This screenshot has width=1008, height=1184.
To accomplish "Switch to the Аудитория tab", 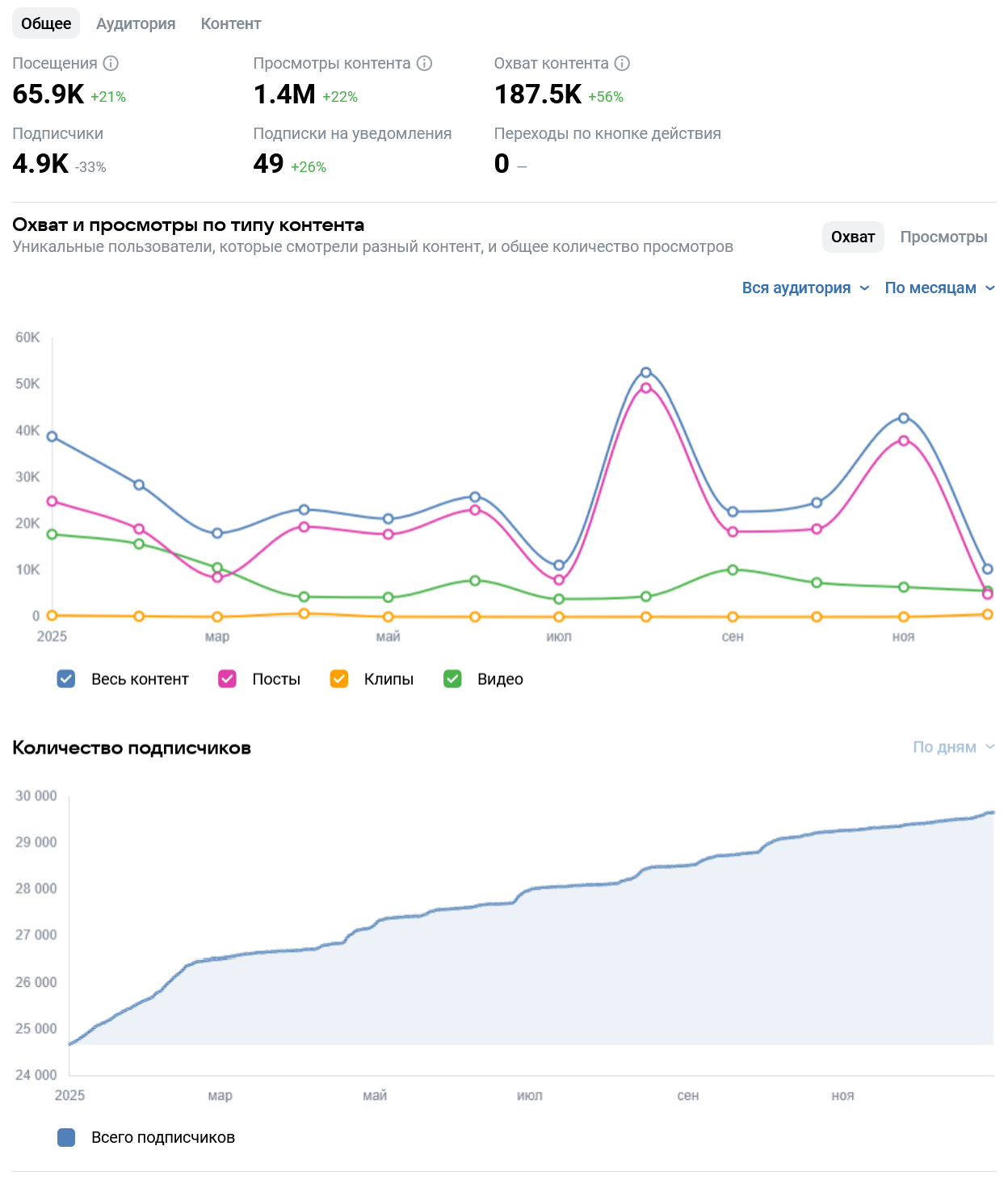I will pos(136,23).
